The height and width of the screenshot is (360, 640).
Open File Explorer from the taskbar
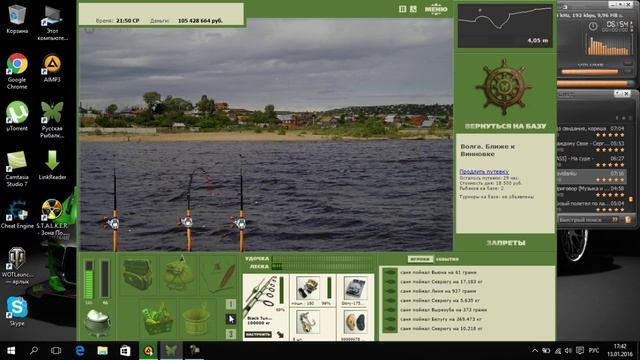[x=102, y=351]
